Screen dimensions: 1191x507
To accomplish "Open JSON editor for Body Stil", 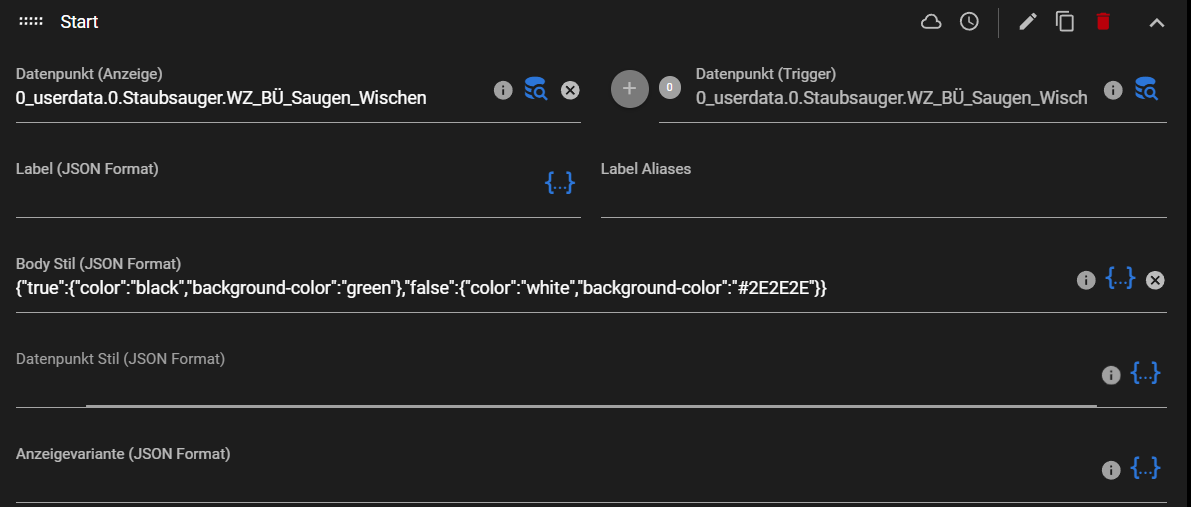I will click(x=1120, y=279).
